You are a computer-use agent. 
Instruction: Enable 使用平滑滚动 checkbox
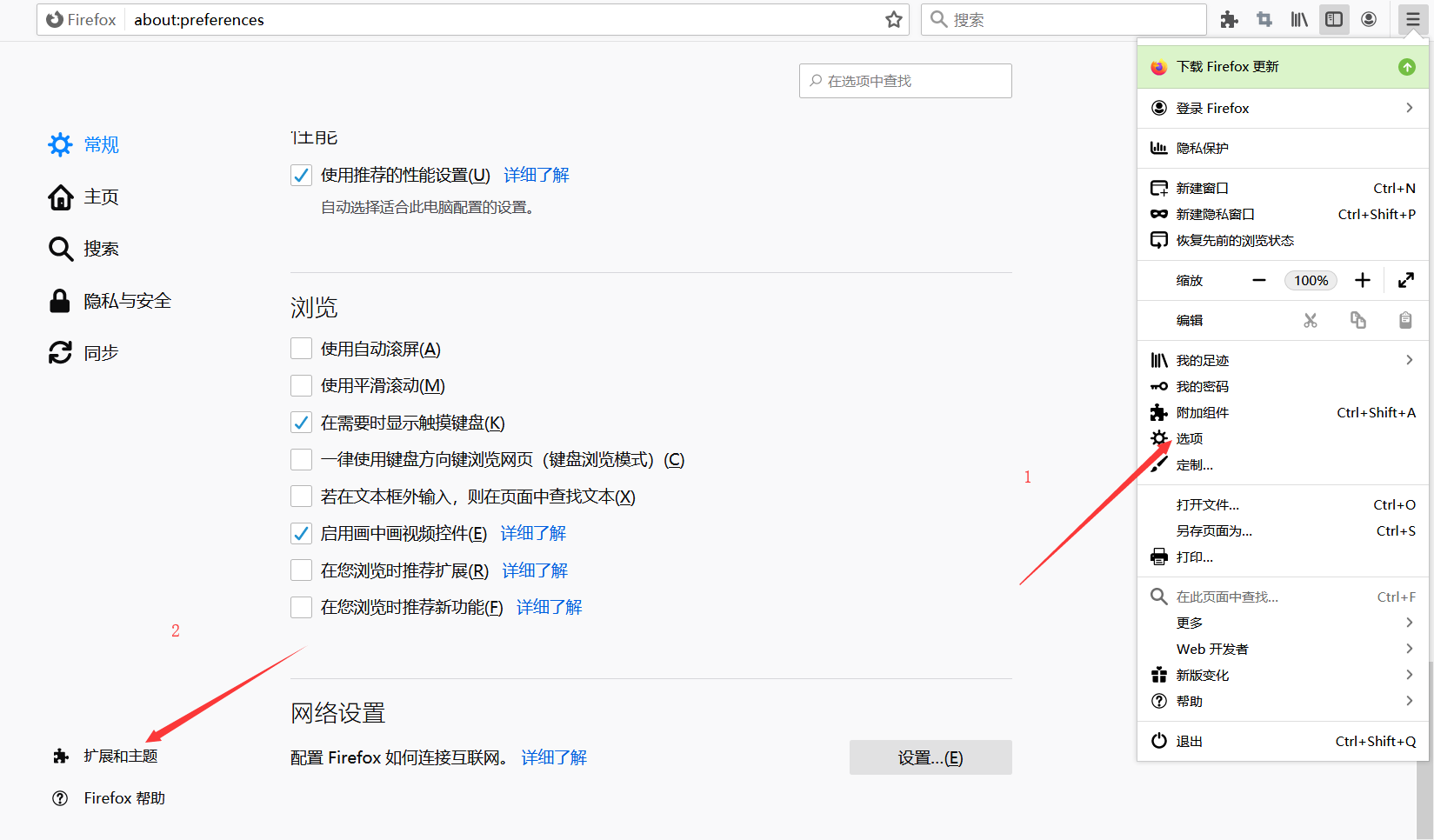301,385
